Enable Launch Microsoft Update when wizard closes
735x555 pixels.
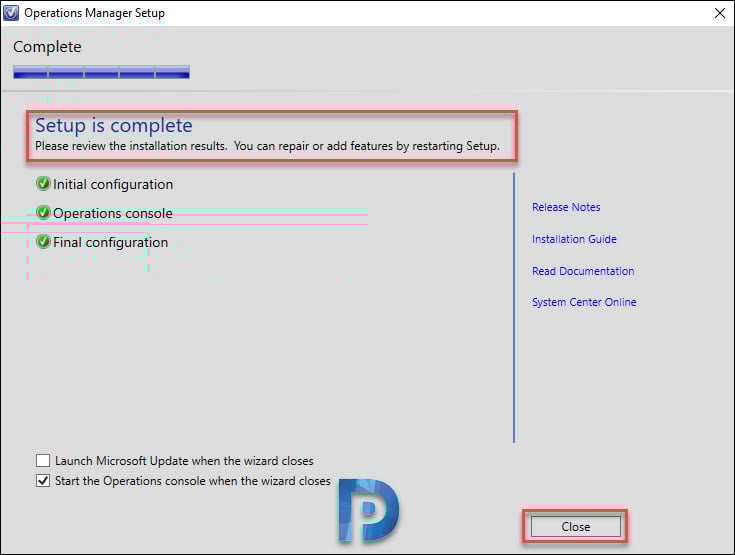tap(43, 461)
